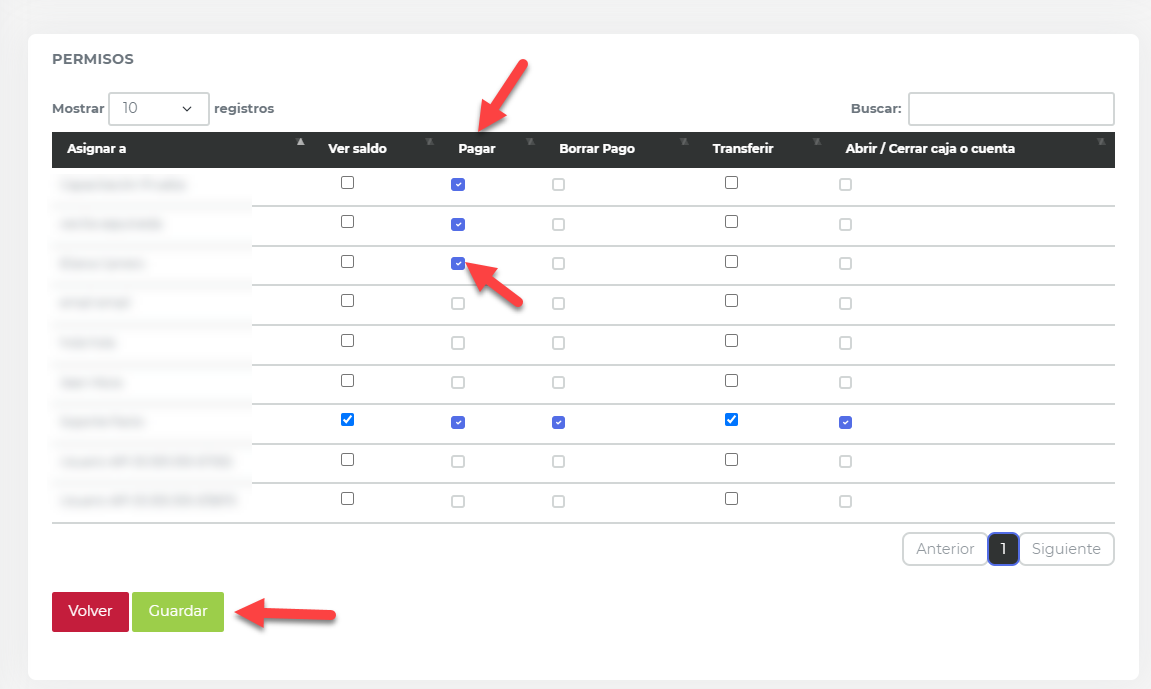This screenshot has height=689, width=1151.
Task: Uncheck the Pagar checkbox in the first row
Action: click(x=458, y=185)
